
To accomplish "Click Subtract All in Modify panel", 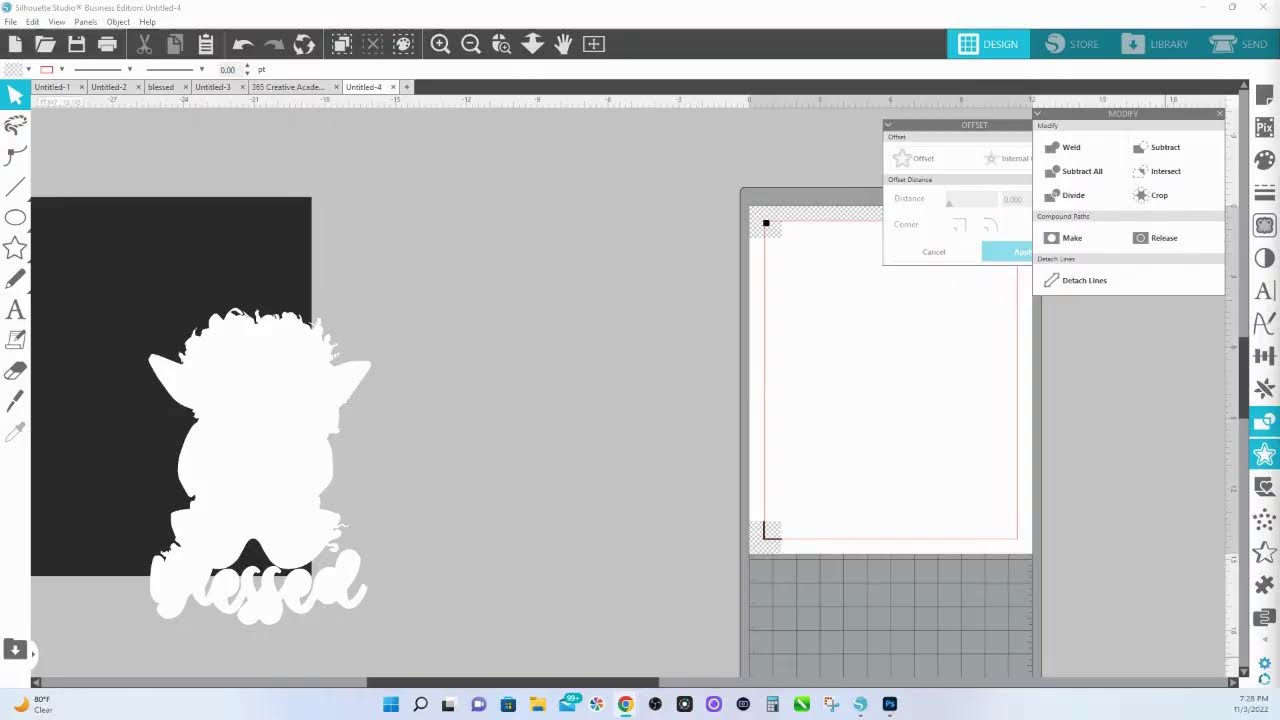I will tap(1073, 171).
